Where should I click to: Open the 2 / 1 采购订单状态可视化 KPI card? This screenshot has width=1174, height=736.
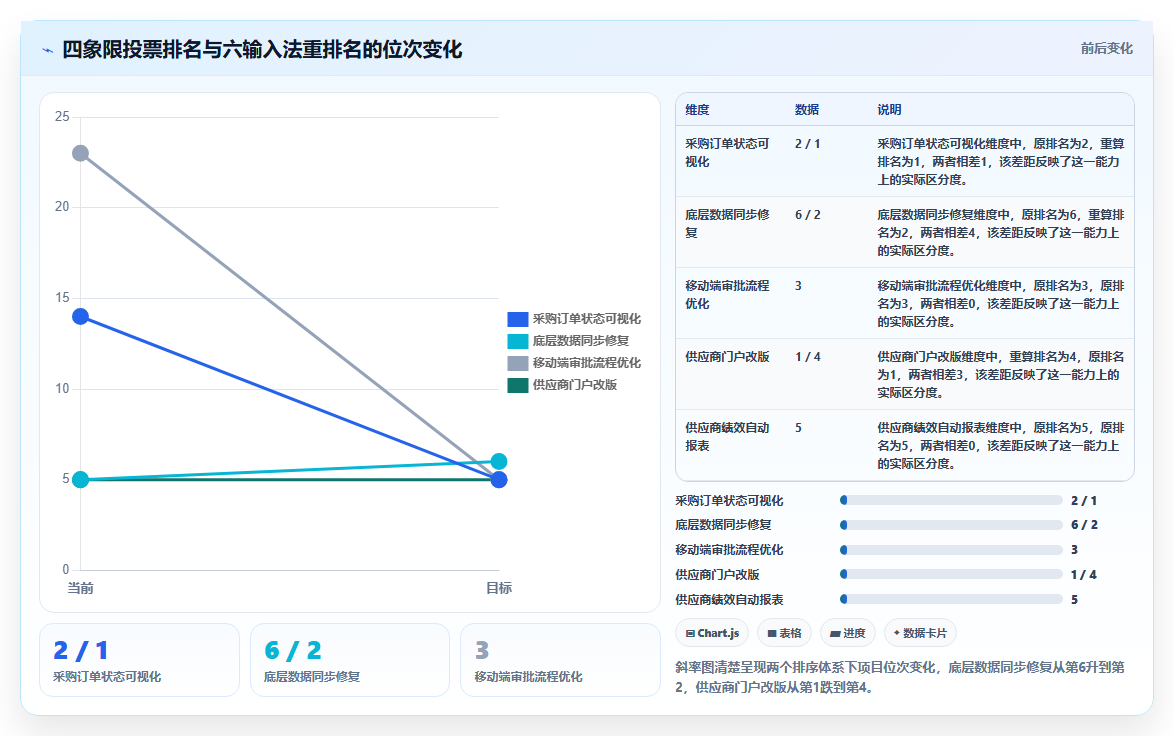pos(139,660)
